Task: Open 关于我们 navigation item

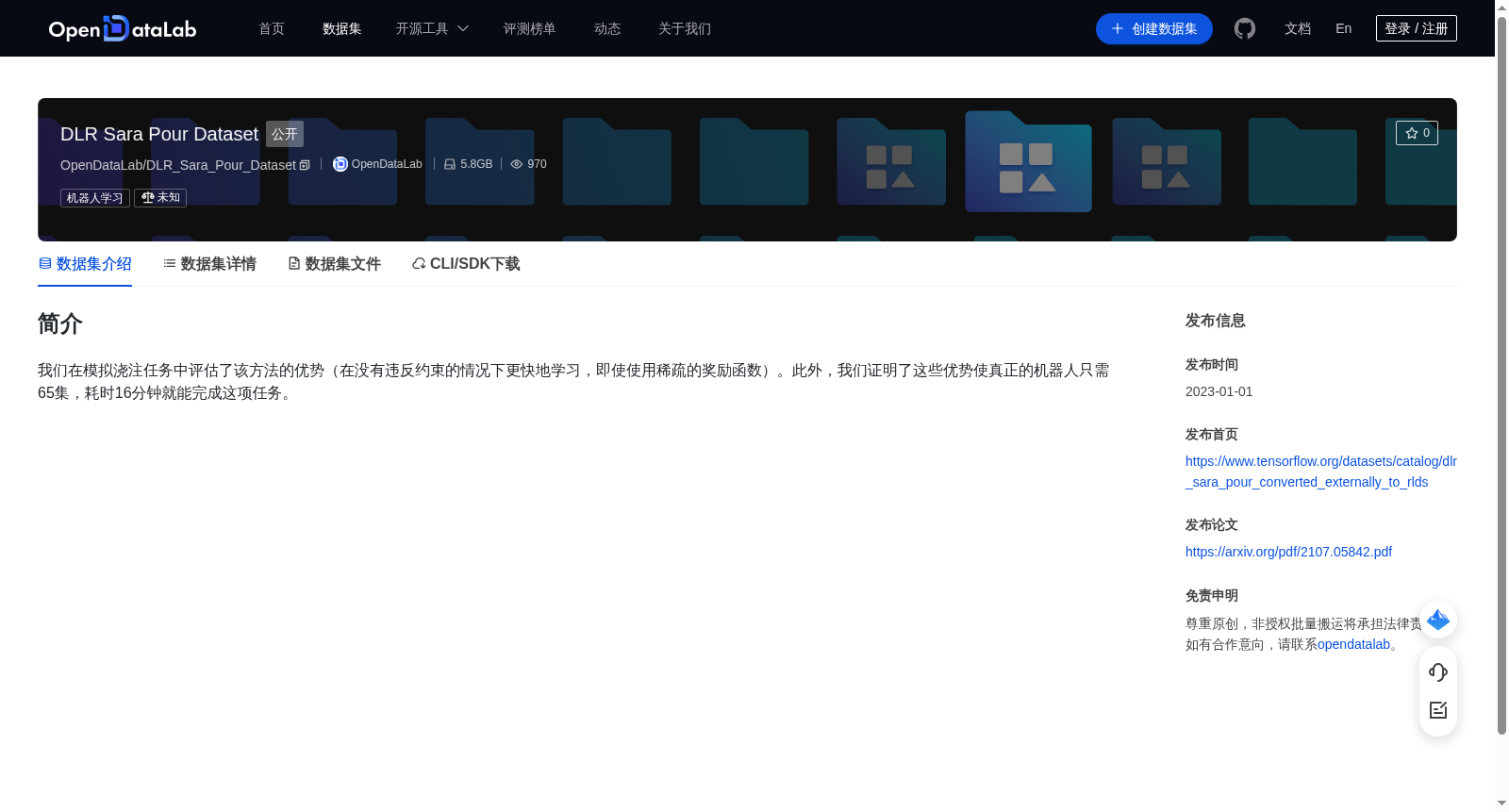Action: point(685,29)
